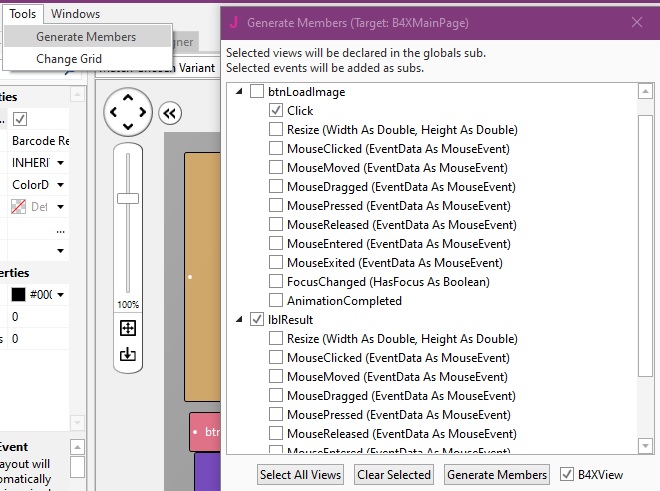Toggle the B4XView checkbox
The width and height of the screenshot is (660, 491).
pyautogui.click(x=568, y=474)
